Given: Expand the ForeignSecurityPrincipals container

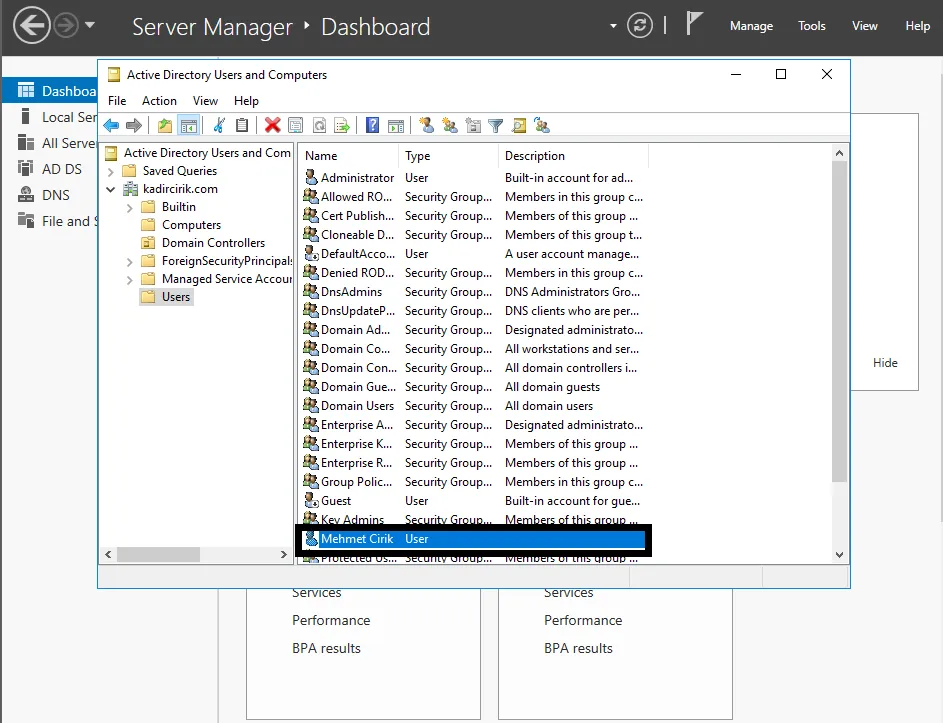Looking at the screenshot, I should coord(129,262).
